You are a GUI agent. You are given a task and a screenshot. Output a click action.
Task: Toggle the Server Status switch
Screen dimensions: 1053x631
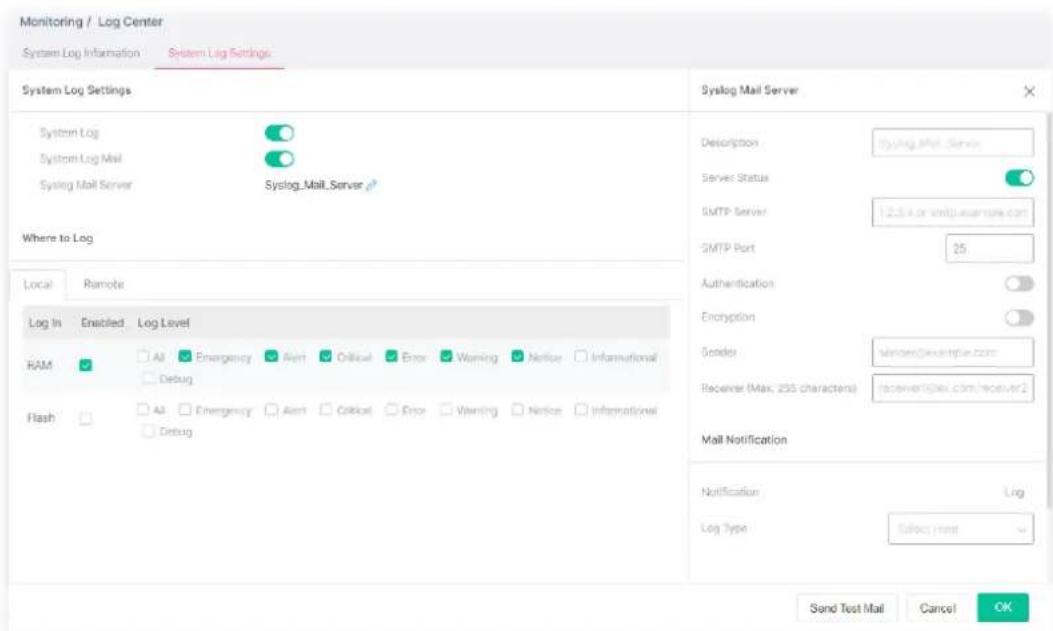(x=1019, y=178)
